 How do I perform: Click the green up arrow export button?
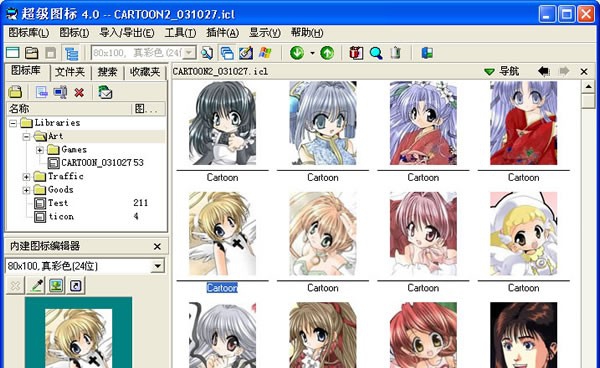coord(327,53)
